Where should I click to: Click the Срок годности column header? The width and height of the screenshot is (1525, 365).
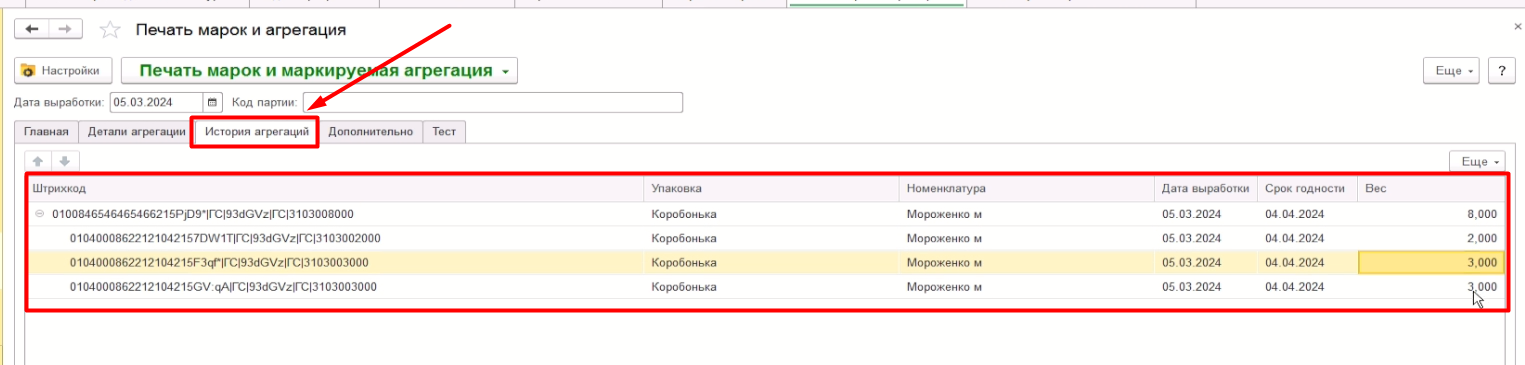point(1307,188)
